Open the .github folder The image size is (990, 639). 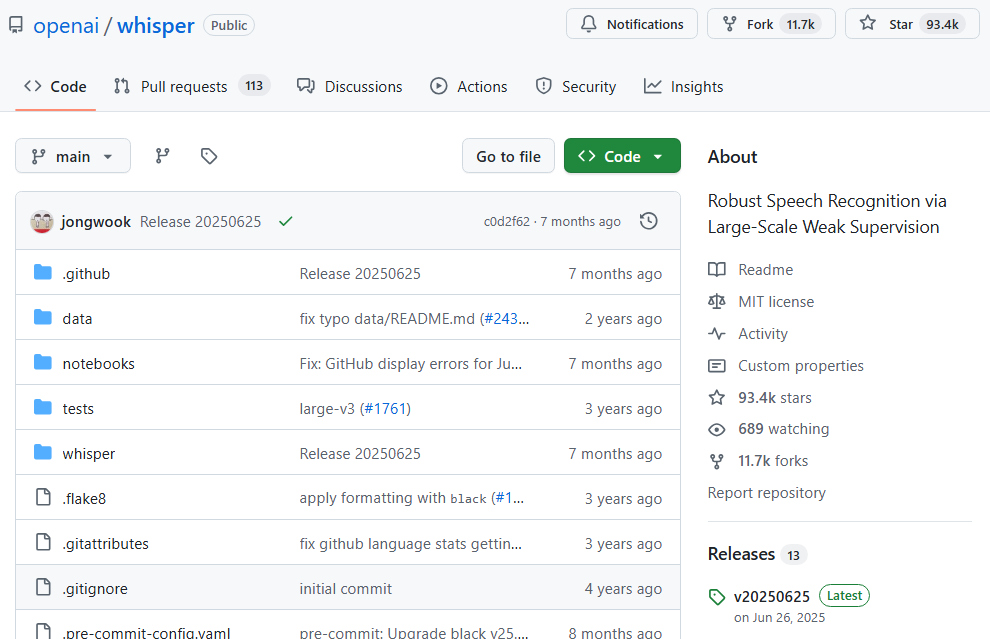(x=86, y=273)
